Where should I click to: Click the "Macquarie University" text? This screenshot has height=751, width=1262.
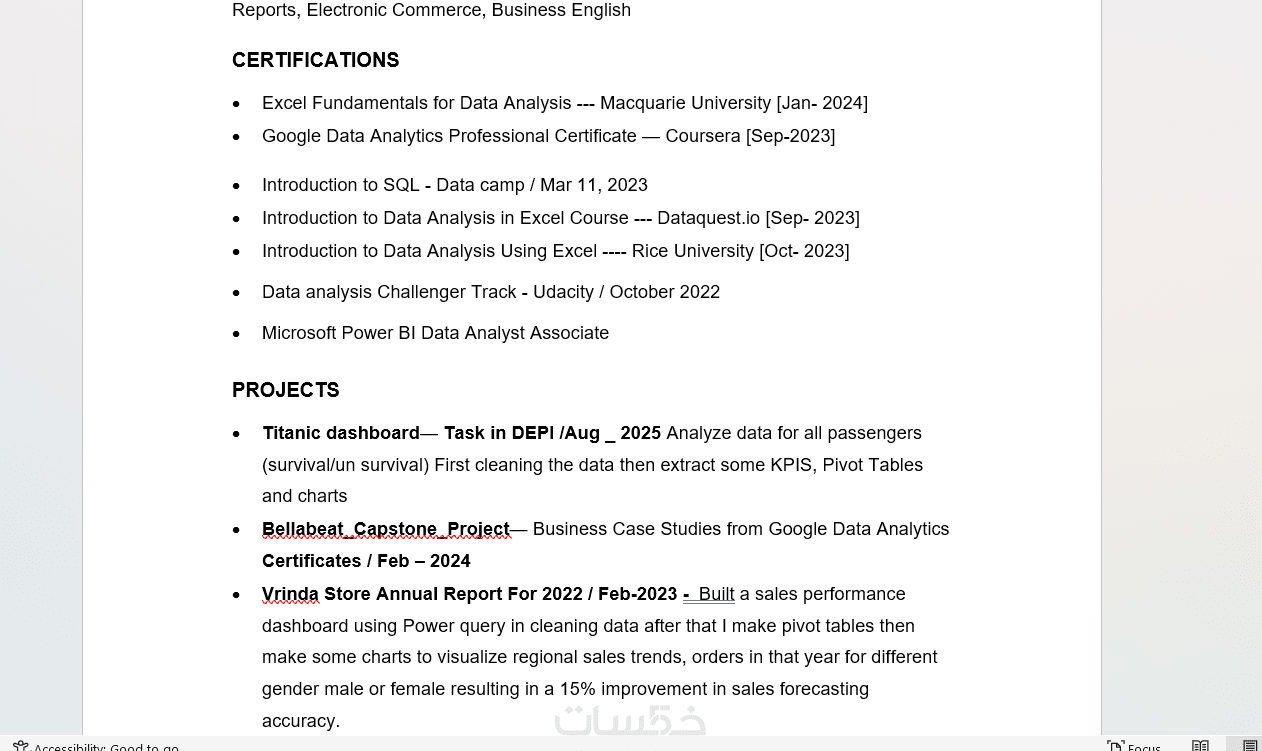[x=685, y=103]
